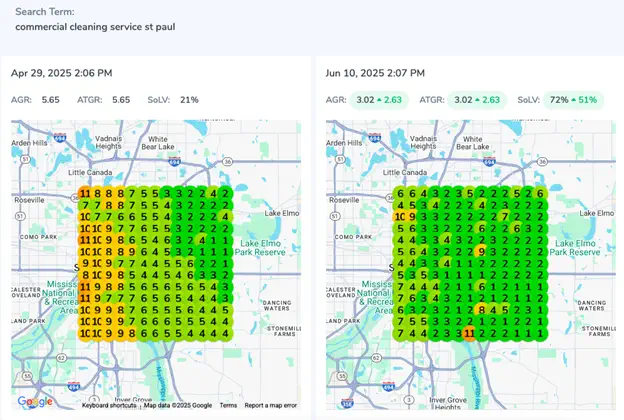
Task: Click the Google logo on the April map
Action: (x=35, y=401)
